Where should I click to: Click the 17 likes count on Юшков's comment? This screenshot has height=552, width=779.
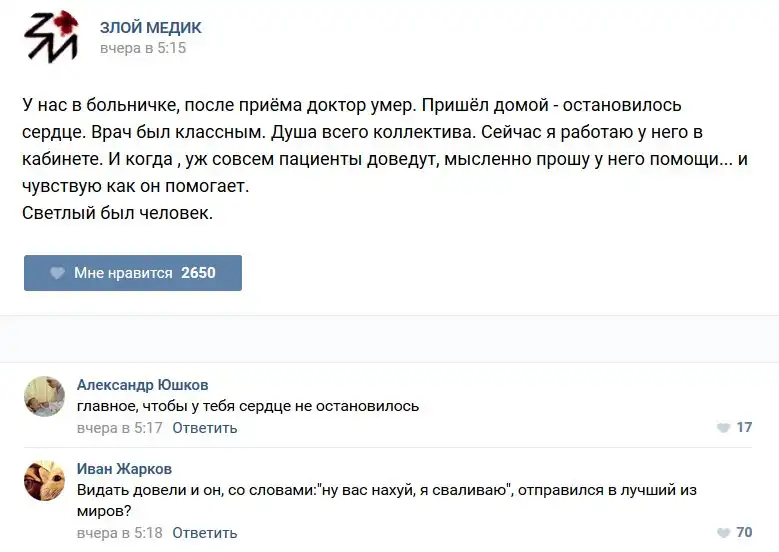744,428
